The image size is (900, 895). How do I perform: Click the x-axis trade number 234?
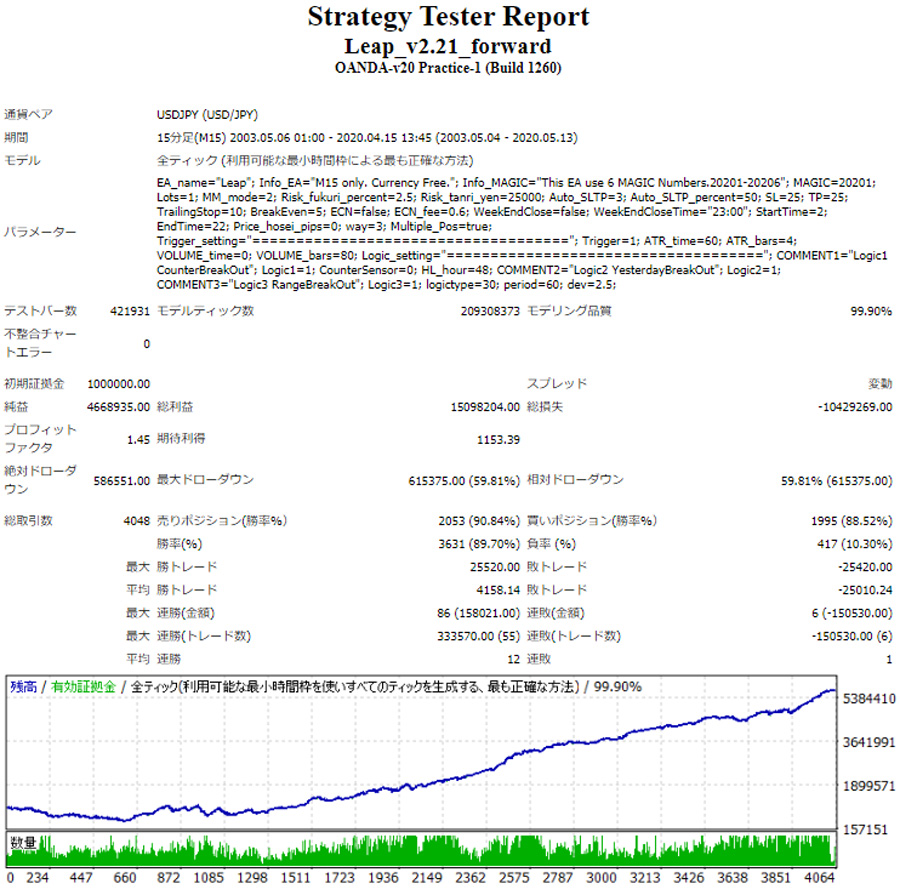(x=37, y=878)
